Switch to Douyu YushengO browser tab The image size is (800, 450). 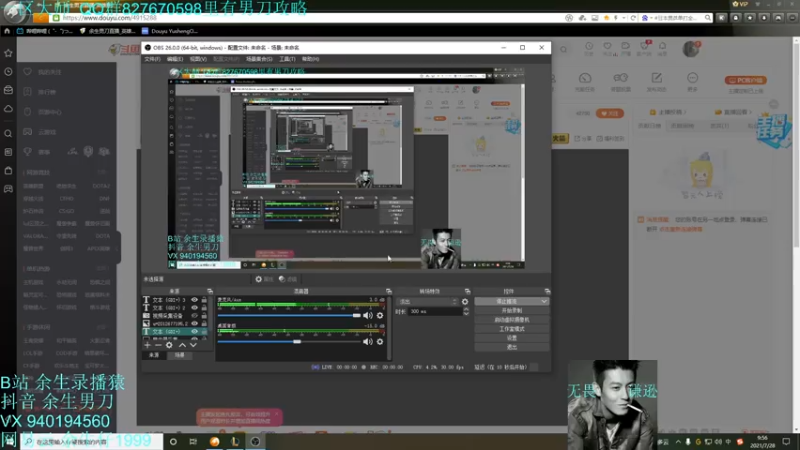coord(171,31)
